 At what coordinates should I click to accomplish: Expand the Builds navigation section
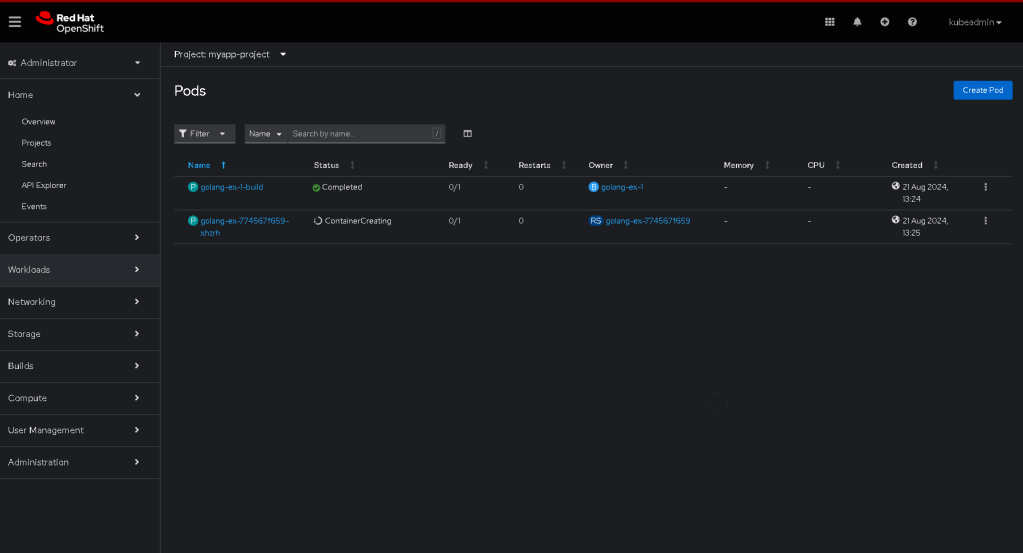coord(80,366)
